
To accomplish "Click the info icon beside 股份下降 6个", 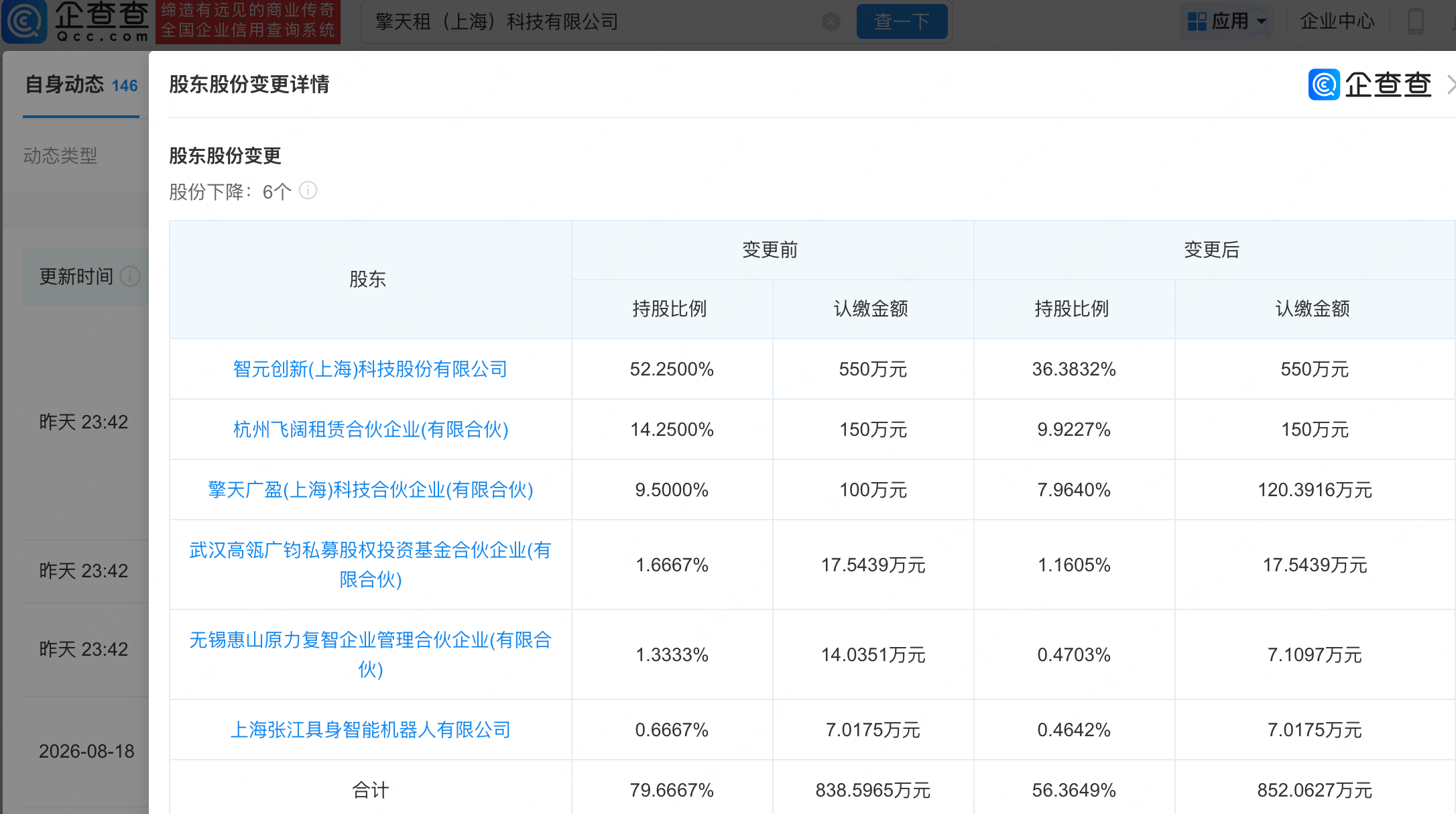I will [308, 190].
